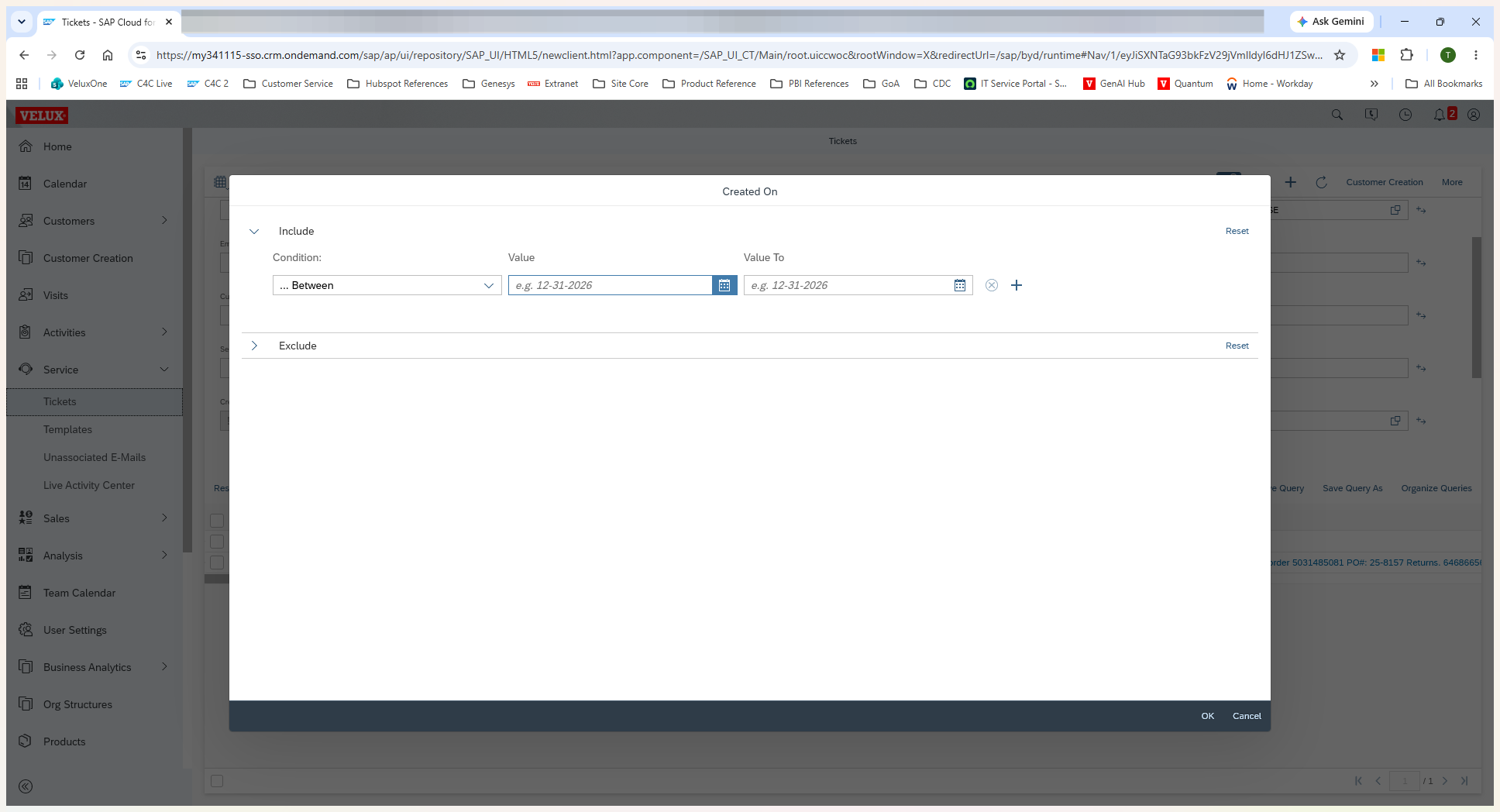
Task: Bookmark this page with star icon
Action: (x=1340, y=55)
